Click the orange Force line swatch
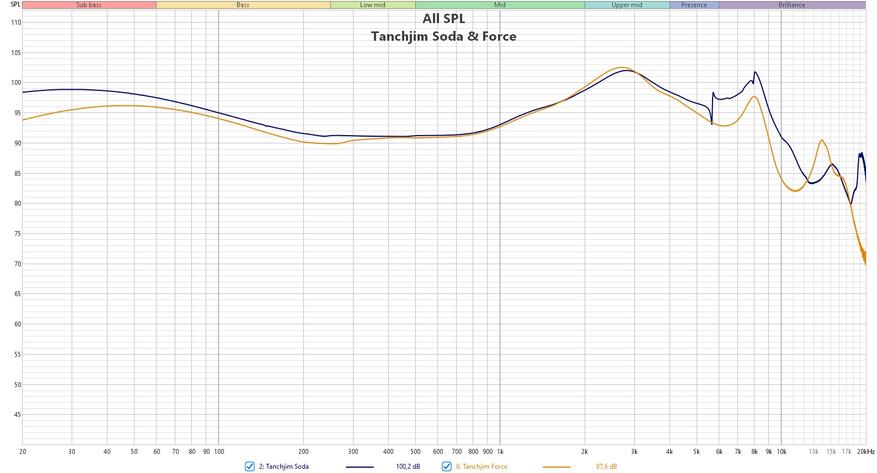This screenshot has width=877, height=473. point(557,467)
